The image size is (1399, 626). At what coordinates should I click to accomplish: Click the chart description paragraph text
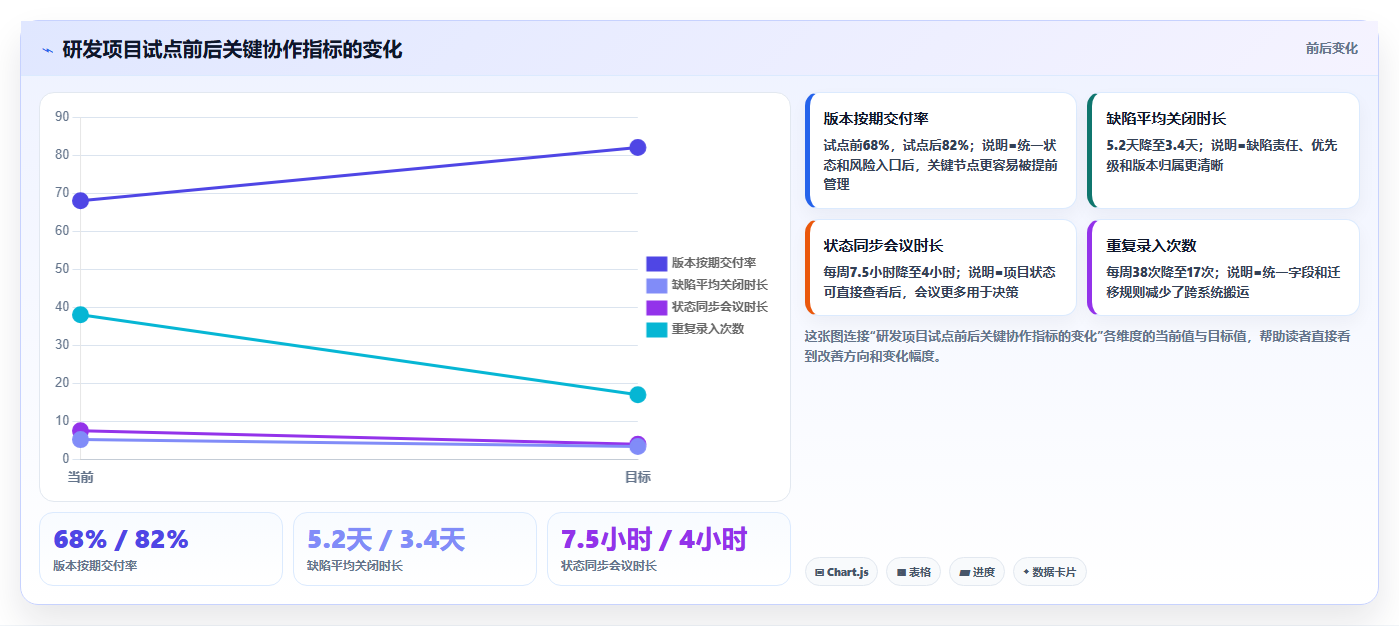pyautogui.click(x=1078, y=346)
